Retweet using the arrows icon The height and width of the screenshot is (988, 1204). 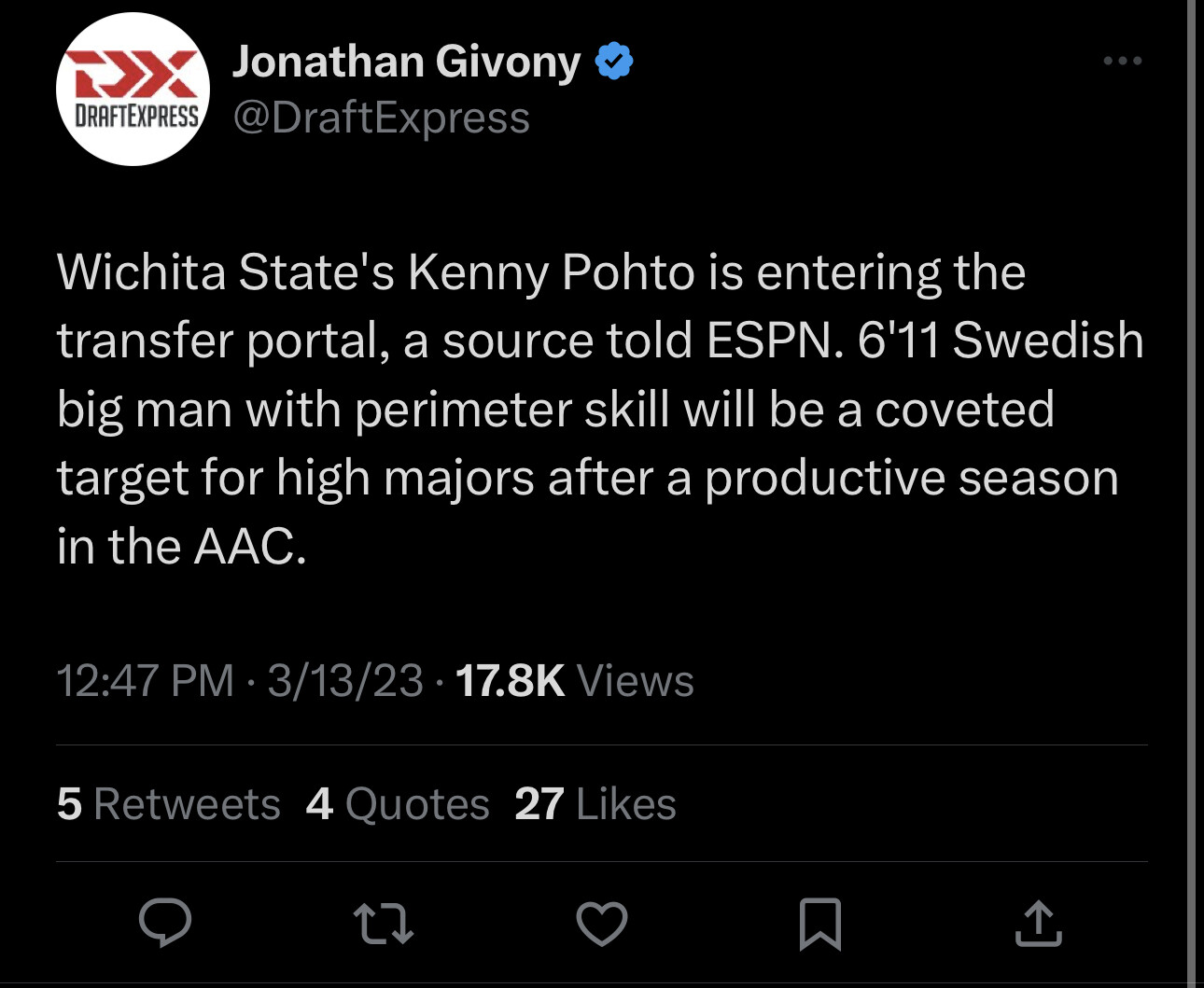click(x=384, y=924)
